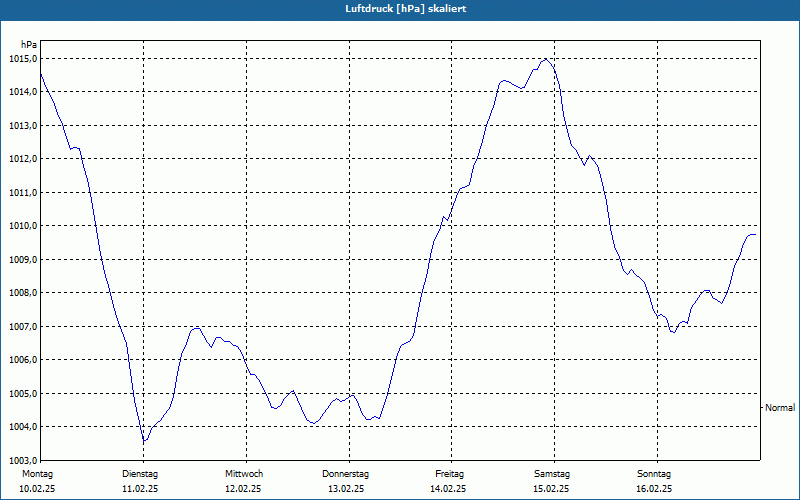Click the 1012,0 axis value
The height and width of the screenshot is (500, 800).
[x=23, y=159]
